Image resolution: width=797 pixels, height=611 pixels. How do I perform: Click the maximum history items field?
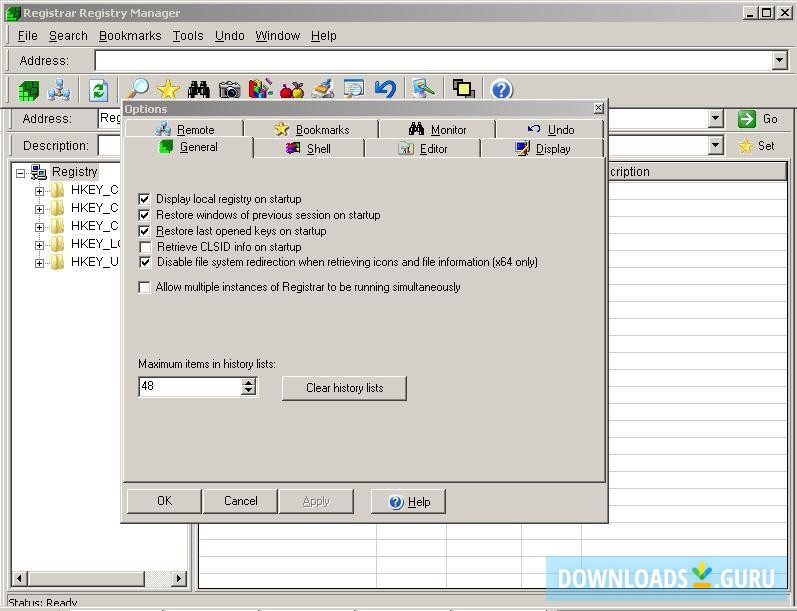point(190,386)
